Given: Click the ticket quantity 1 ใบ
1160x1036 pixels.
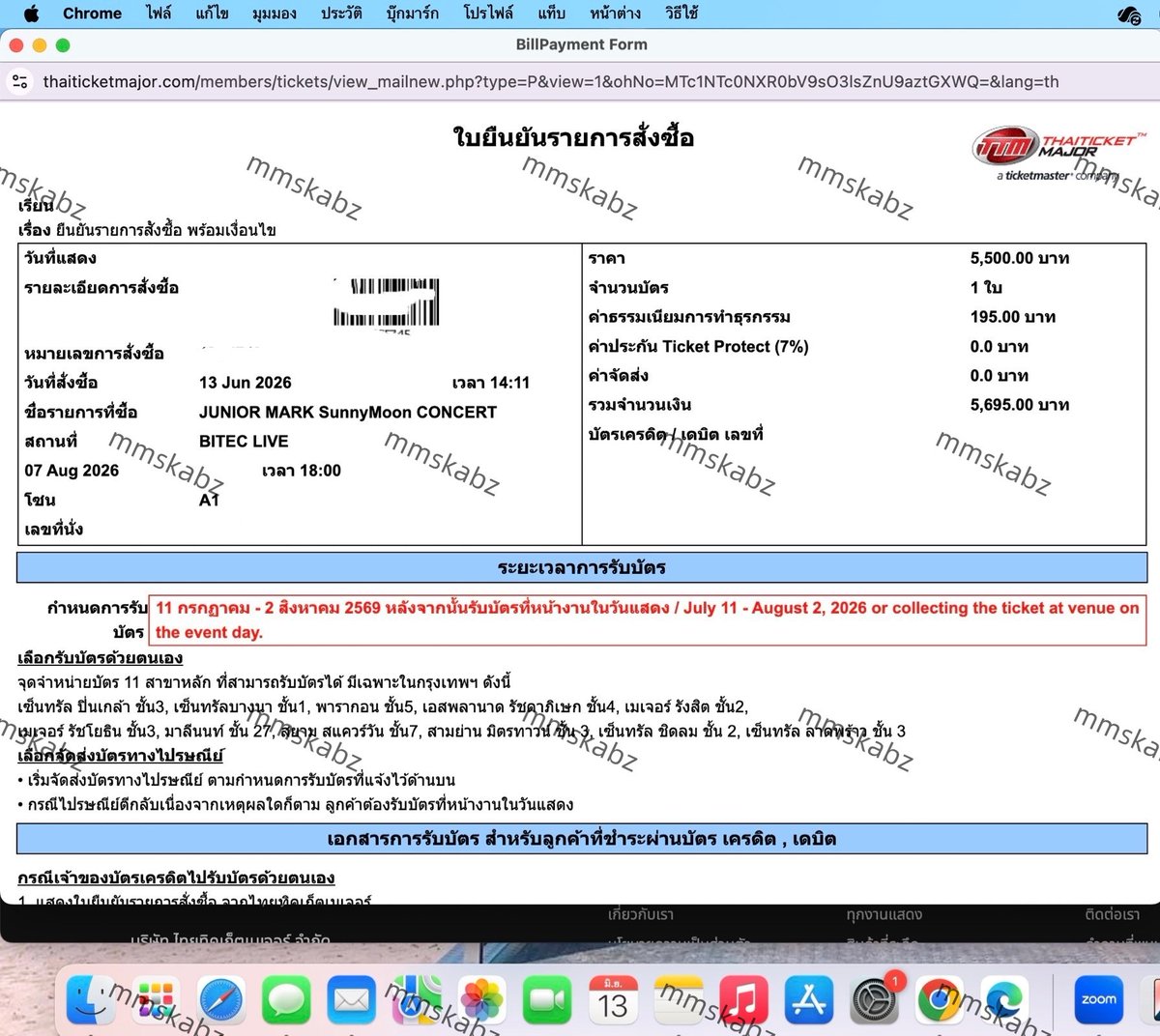Looking at the screenshot, I should (986, 288).
